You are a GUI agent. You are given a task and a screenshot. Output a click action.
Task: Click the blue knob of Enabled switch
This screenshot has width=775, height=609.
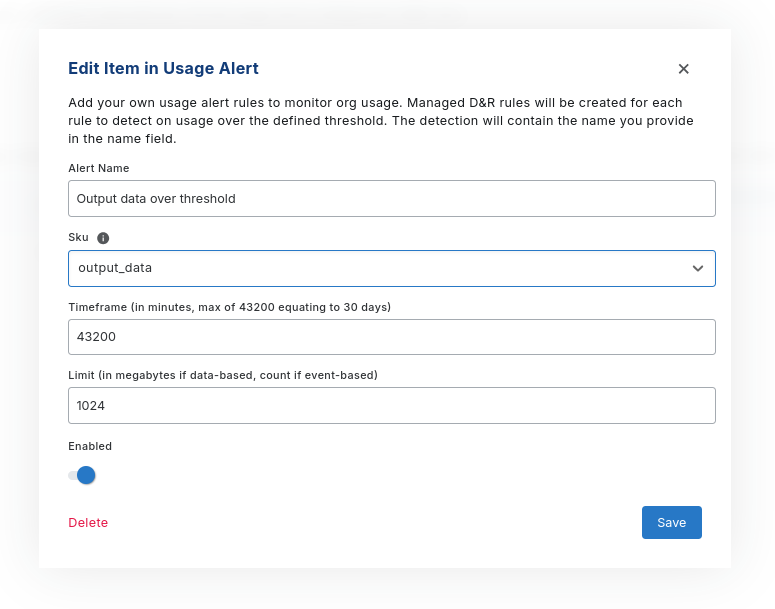87,475
